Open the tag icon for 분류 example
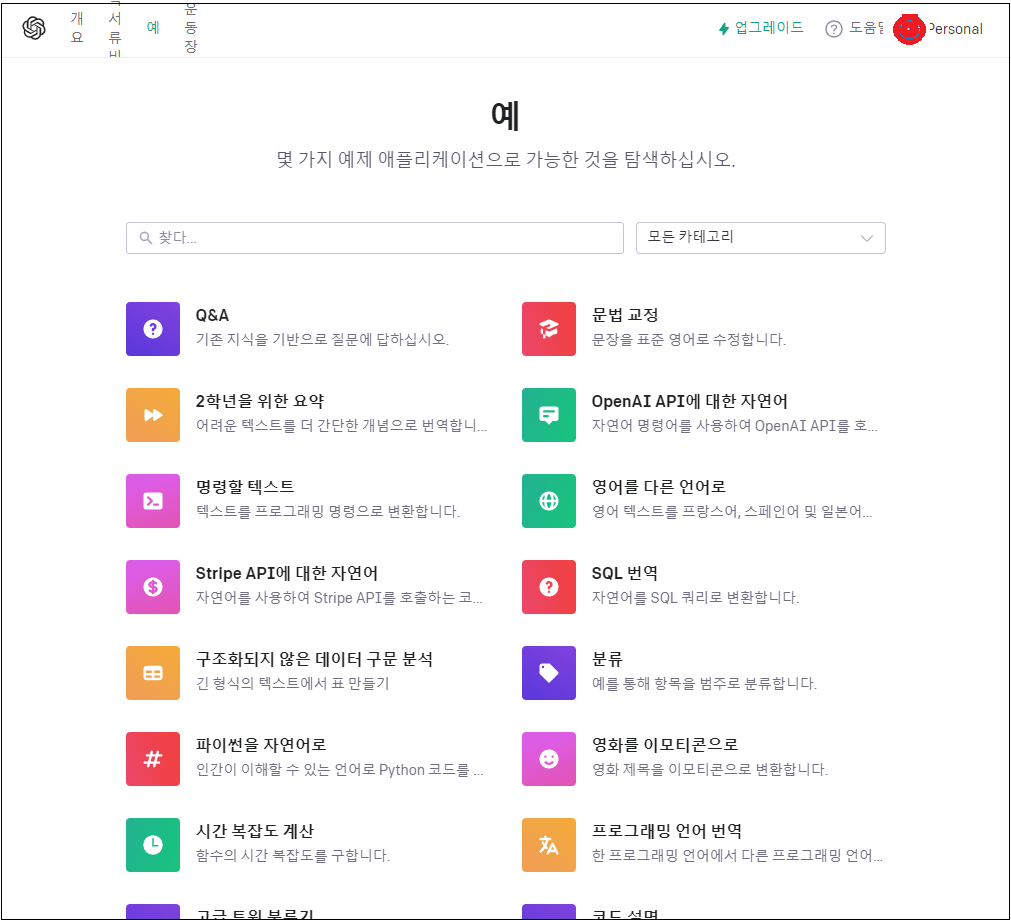The height and width of the screenshot is (920, 1011). [548, 672]
